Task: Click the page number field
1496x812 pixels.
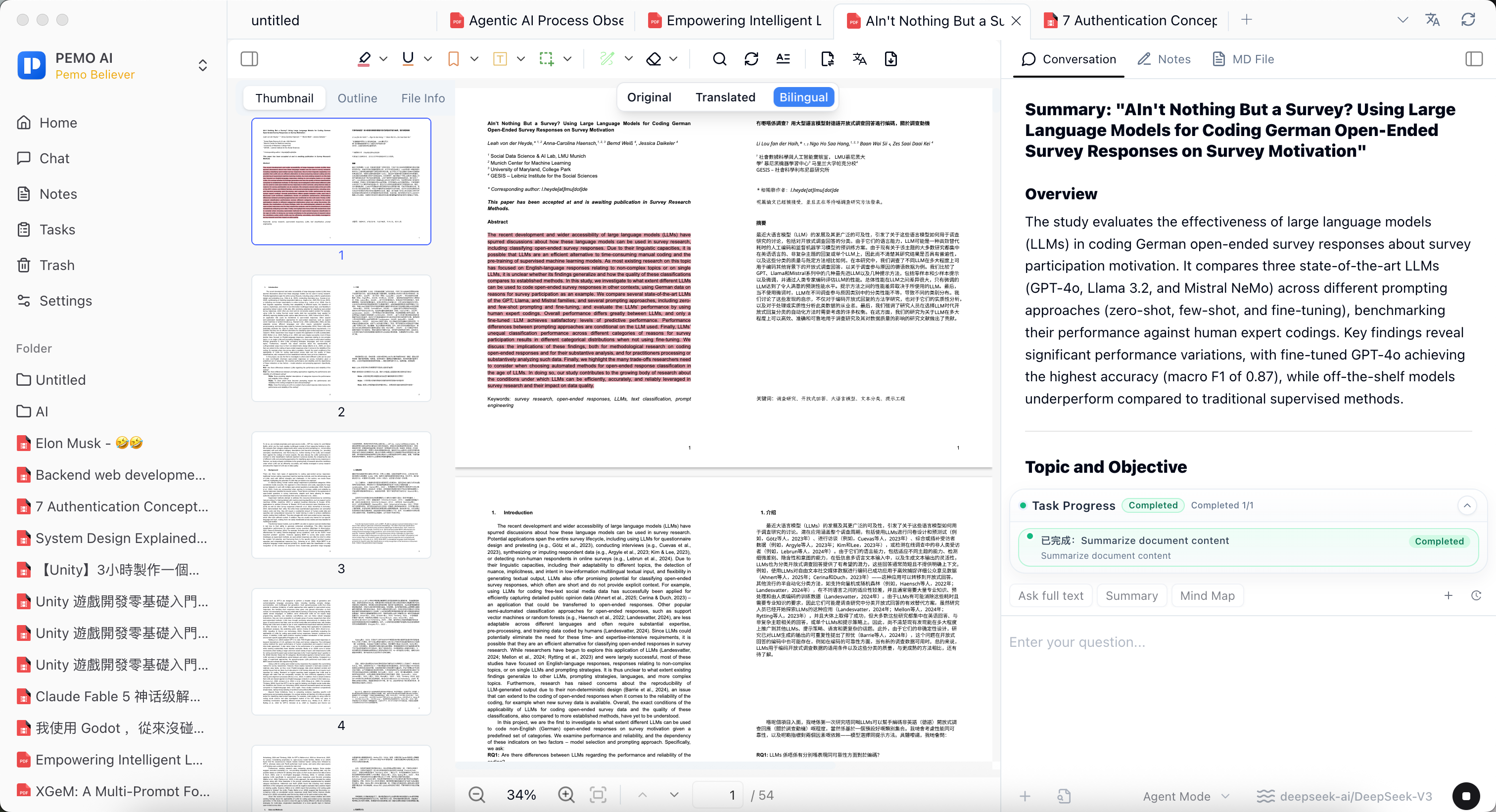Action: [x=718, y=795]
